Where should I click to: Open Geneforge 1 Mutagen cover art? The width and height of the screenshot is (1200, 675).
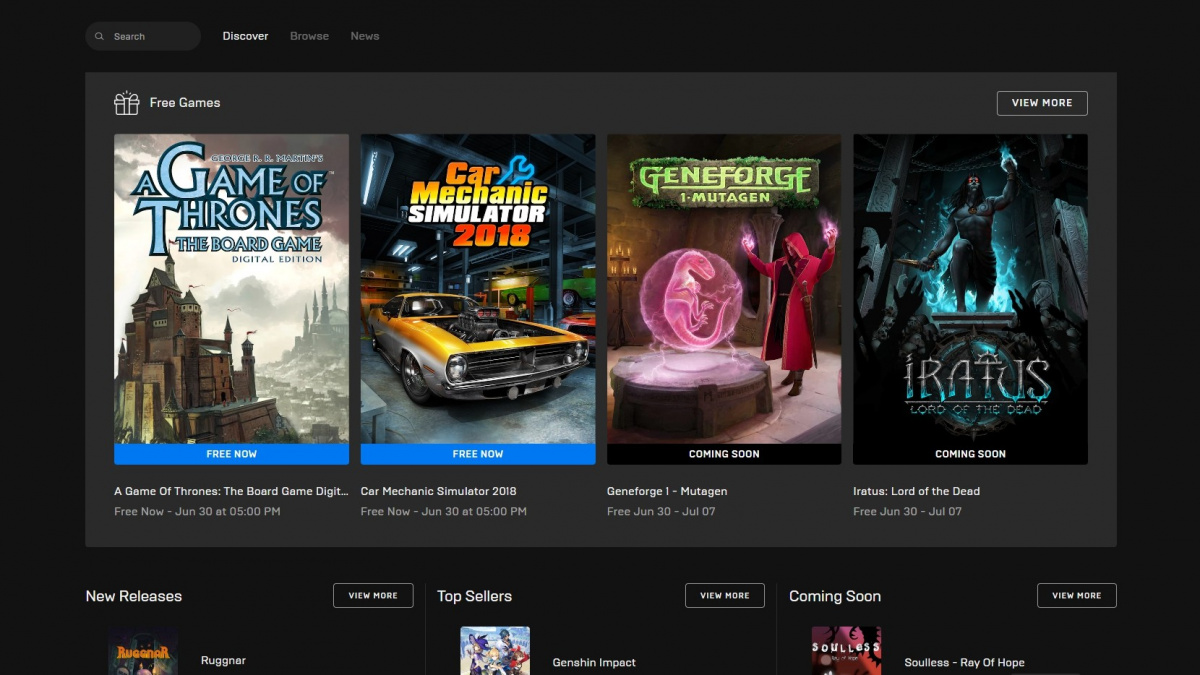pos(724,289)
